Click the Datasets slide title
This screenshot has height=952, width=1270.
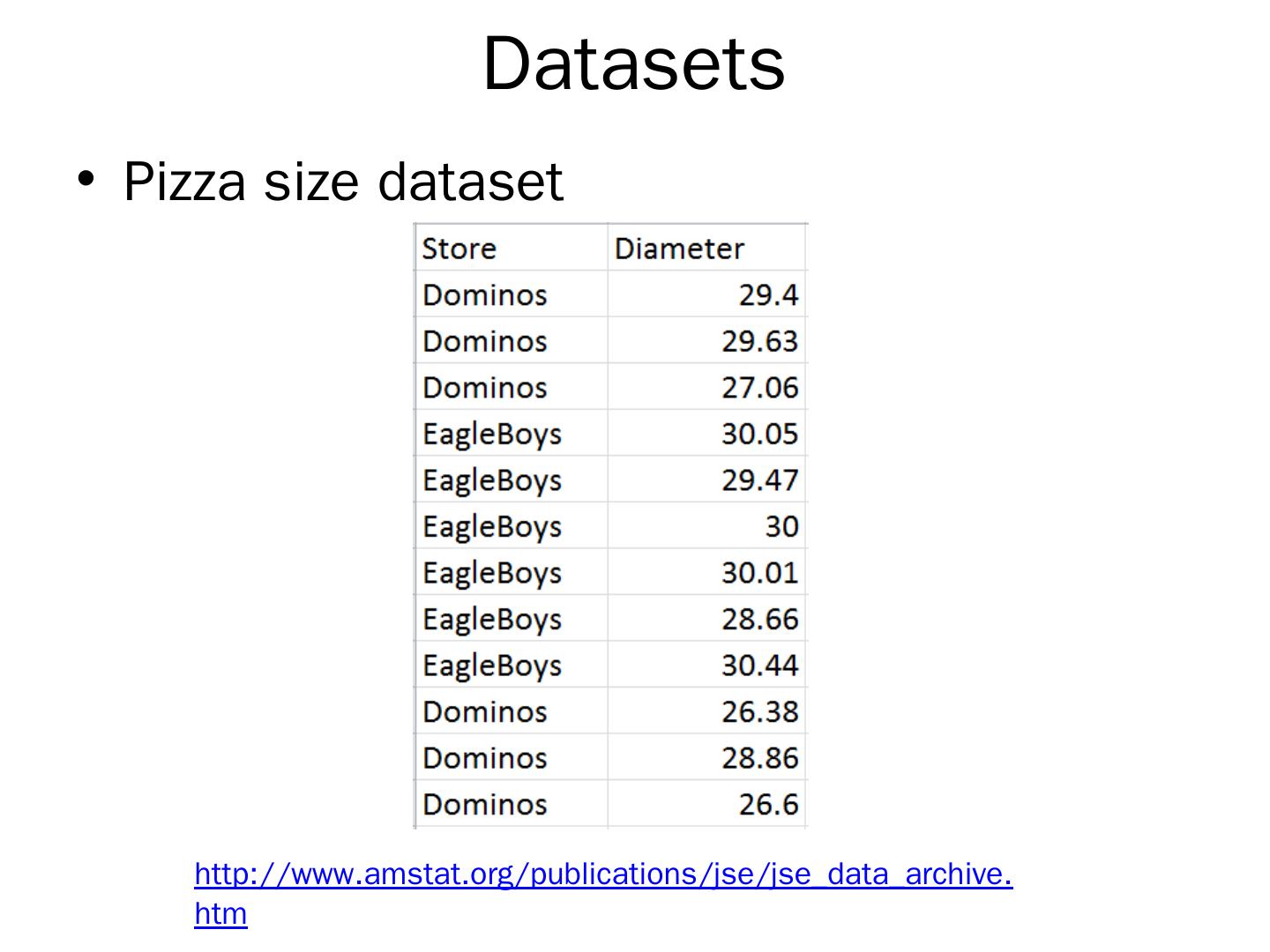click(633, 63)
